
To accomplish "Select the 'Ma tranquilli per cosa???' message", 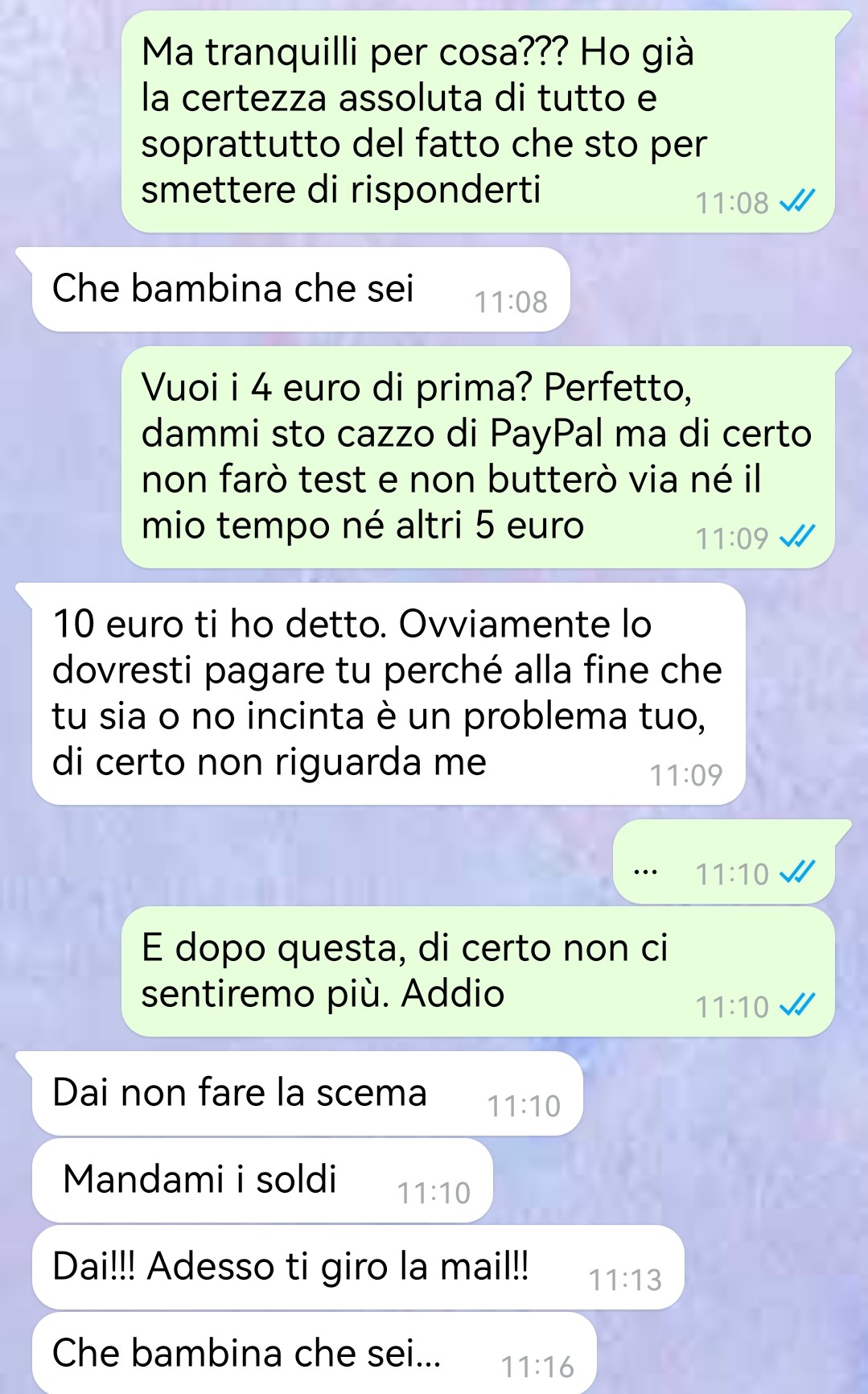I will coord(478,122).
